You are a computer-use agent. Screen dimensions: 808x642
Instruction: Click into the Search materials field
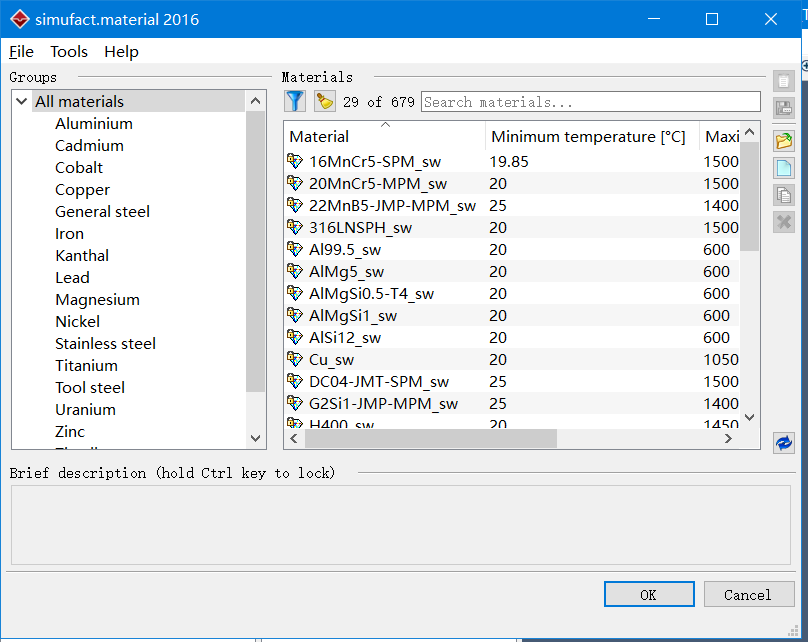590,102
